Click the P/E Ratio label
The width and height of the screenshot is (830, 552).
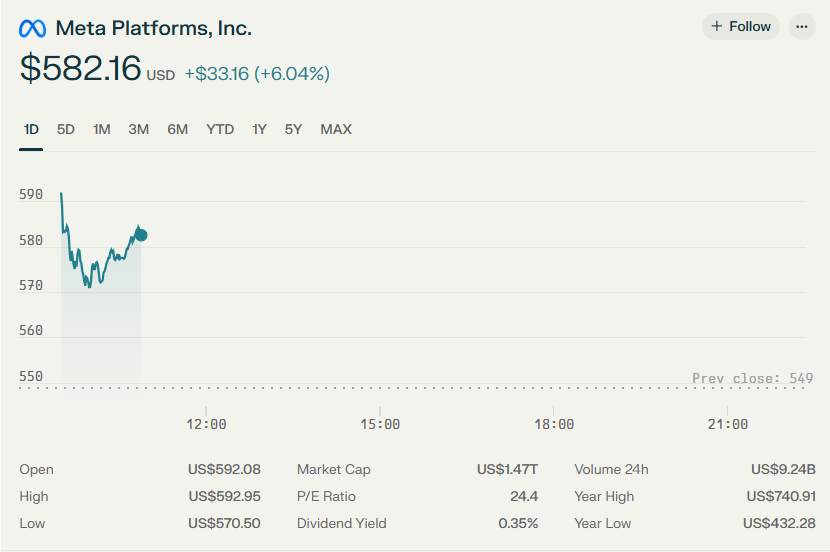tap(326, 496)
